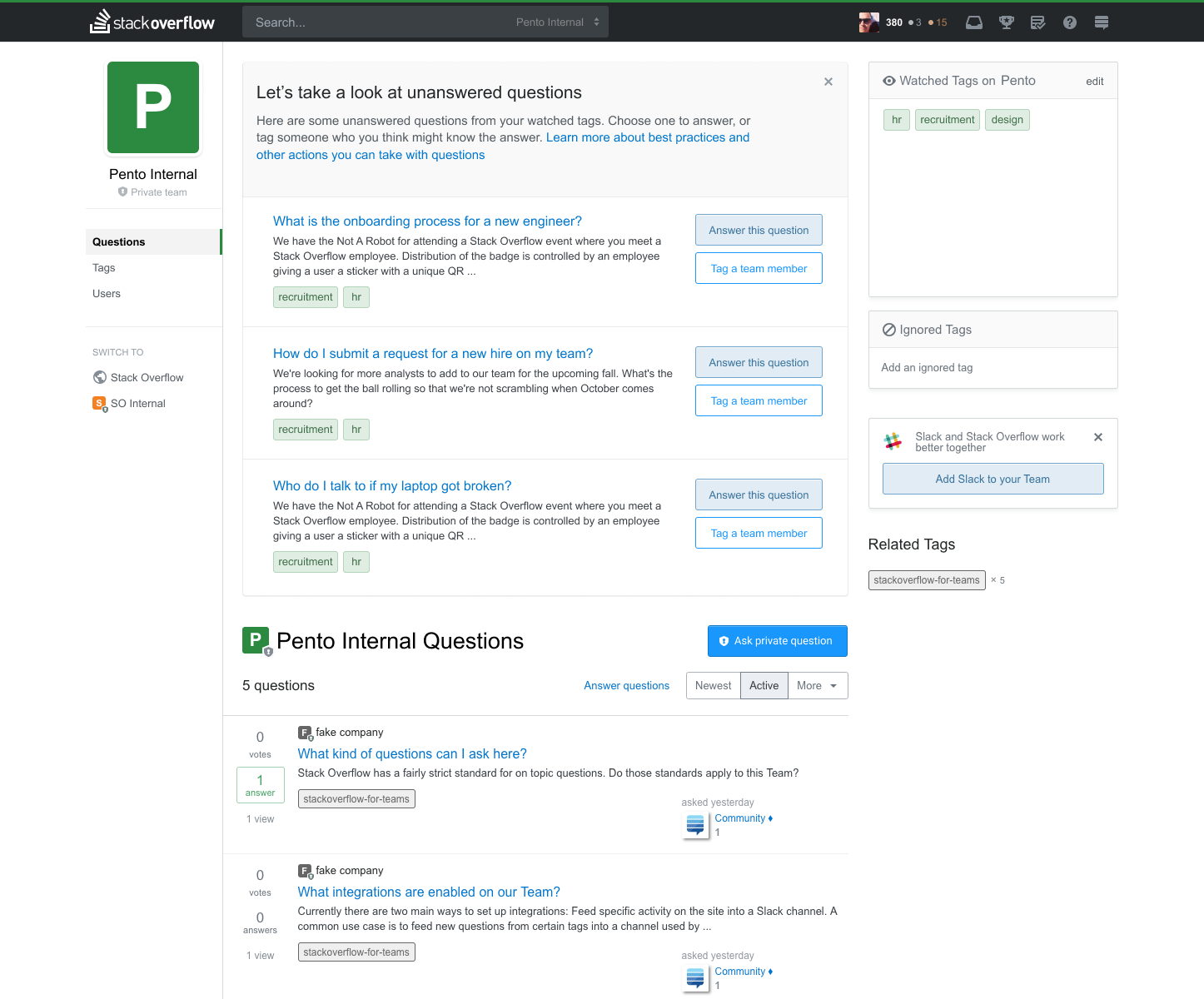Answer the onboarding process question
Screen dimensions: 1204x999
coord(759,231)
